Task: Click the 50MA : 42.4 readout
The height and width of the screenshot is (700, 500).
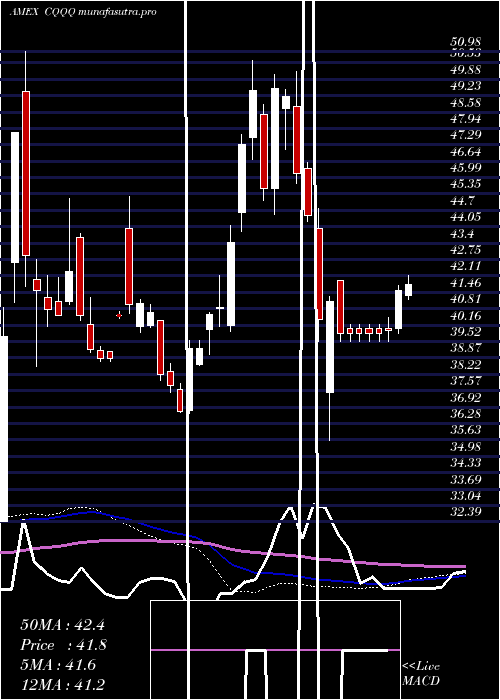Action: [62, 625]
